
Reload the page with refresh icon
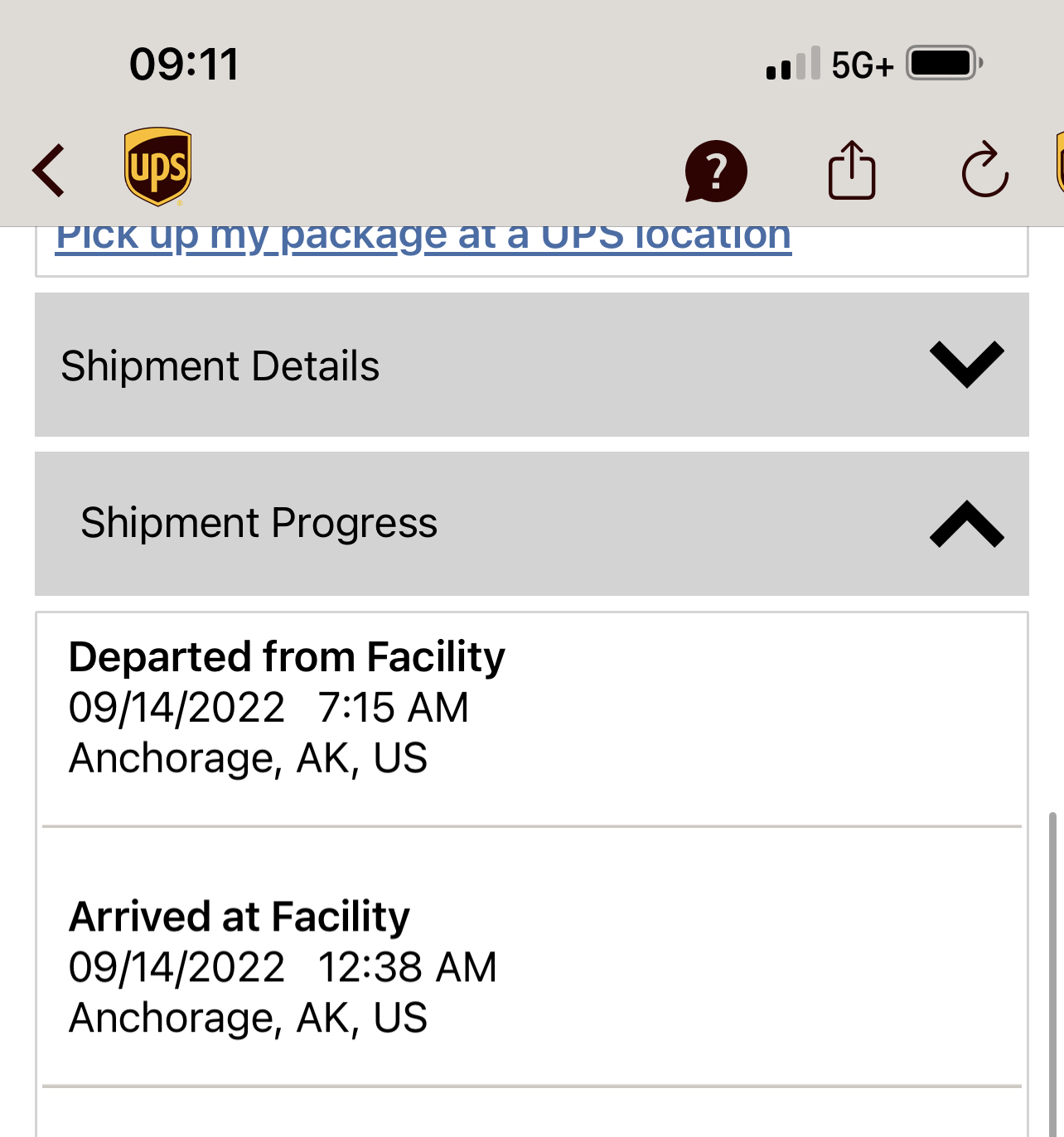(984, 170)
